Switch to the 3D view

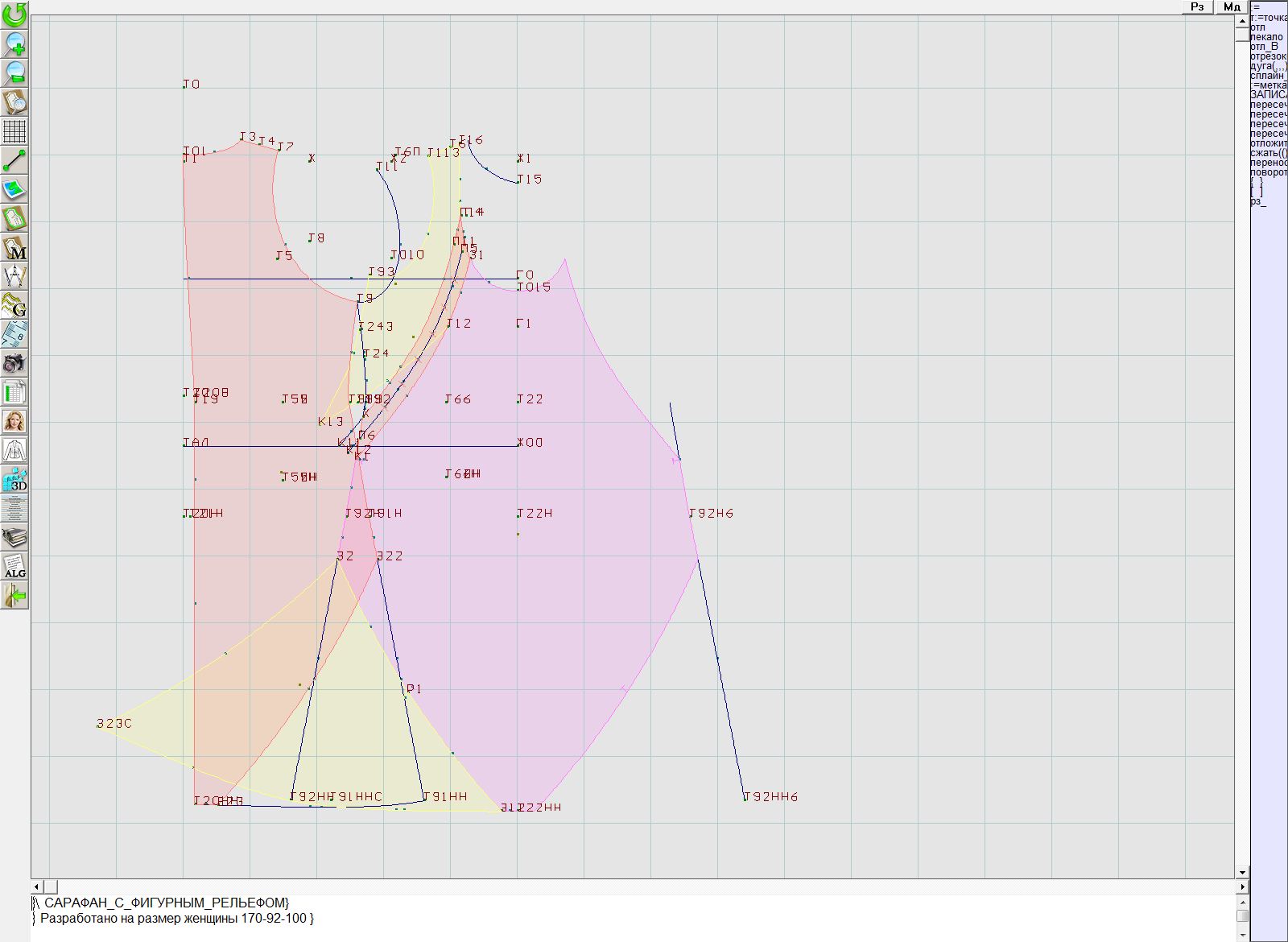coord(14,479)
